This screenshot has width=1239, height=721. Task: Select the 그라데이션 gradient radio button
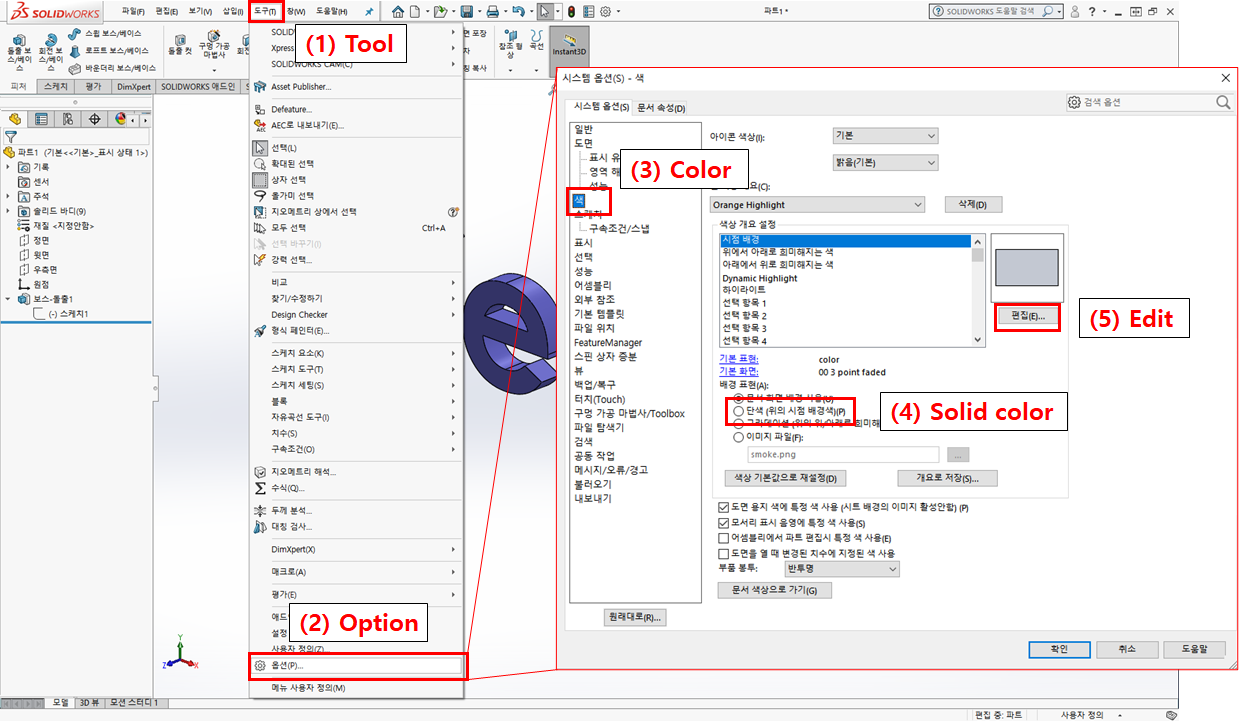click(739, 423)
